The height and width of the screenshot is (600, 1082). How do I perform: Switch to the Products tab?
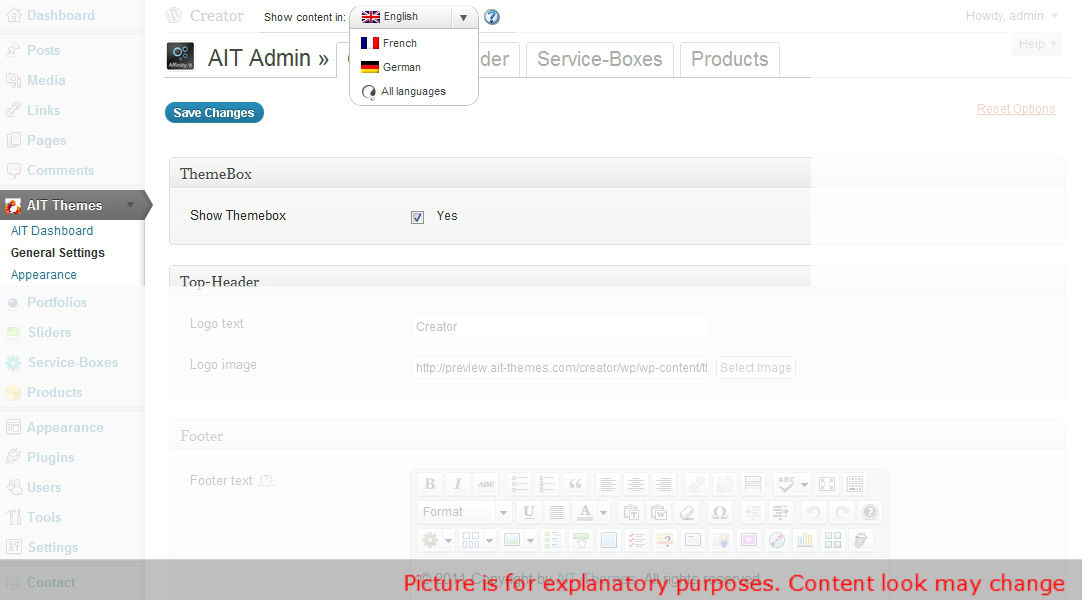point(729,59)
